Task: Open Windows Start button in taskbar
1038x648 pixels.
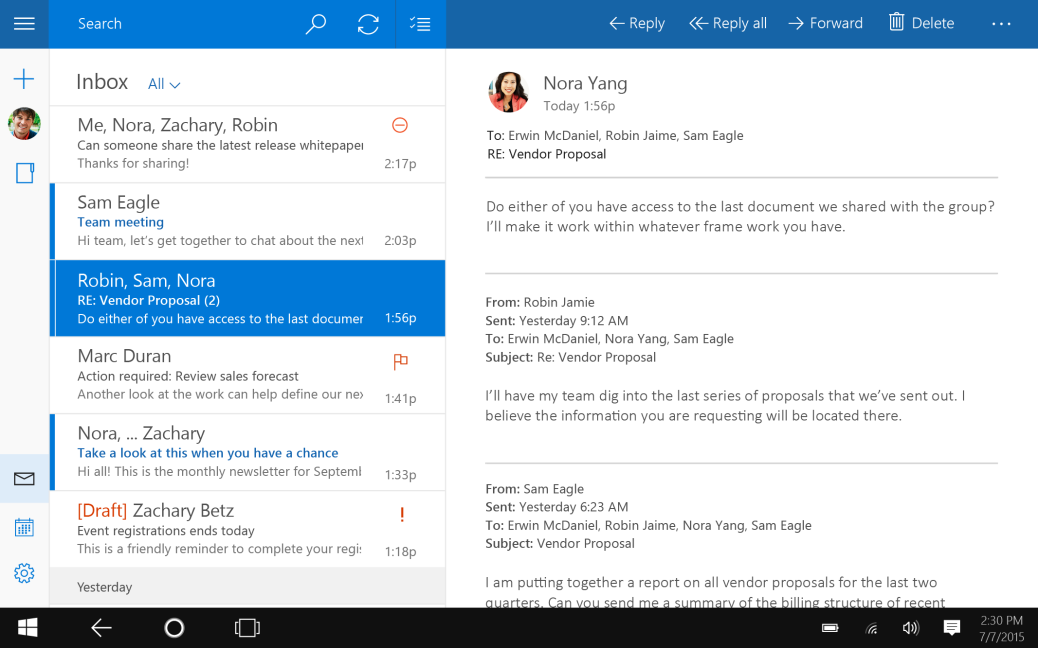Action: click(x=27, y=628)
